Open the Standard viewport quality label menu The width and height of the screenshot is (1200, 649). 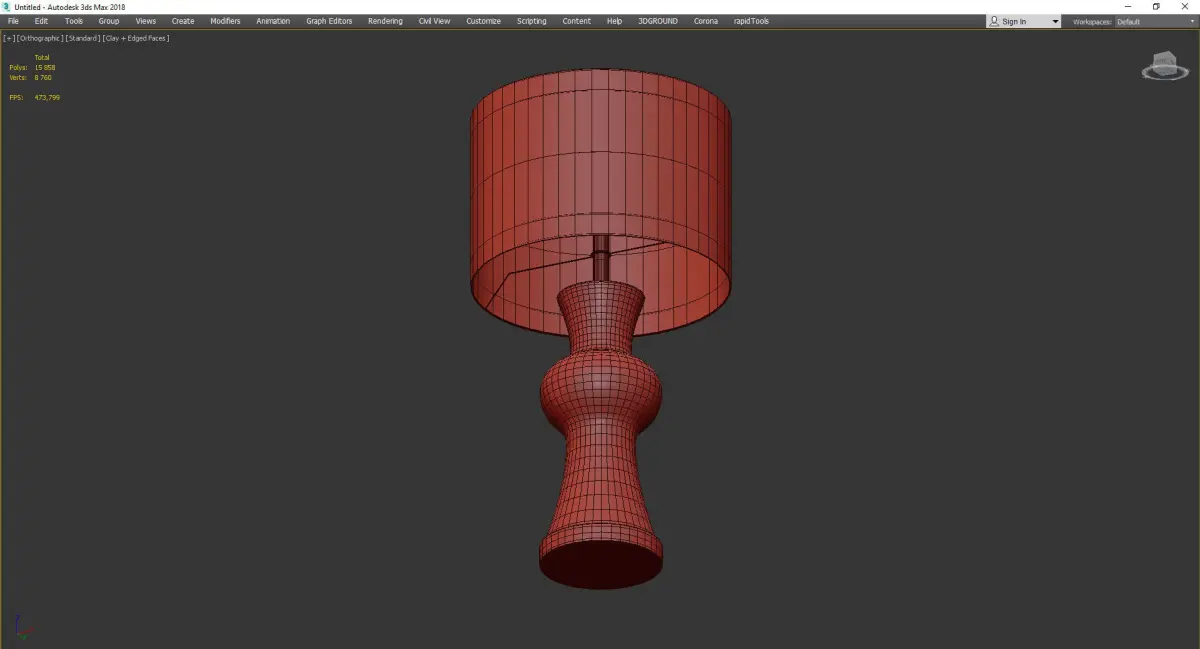[x=83, y=38]
